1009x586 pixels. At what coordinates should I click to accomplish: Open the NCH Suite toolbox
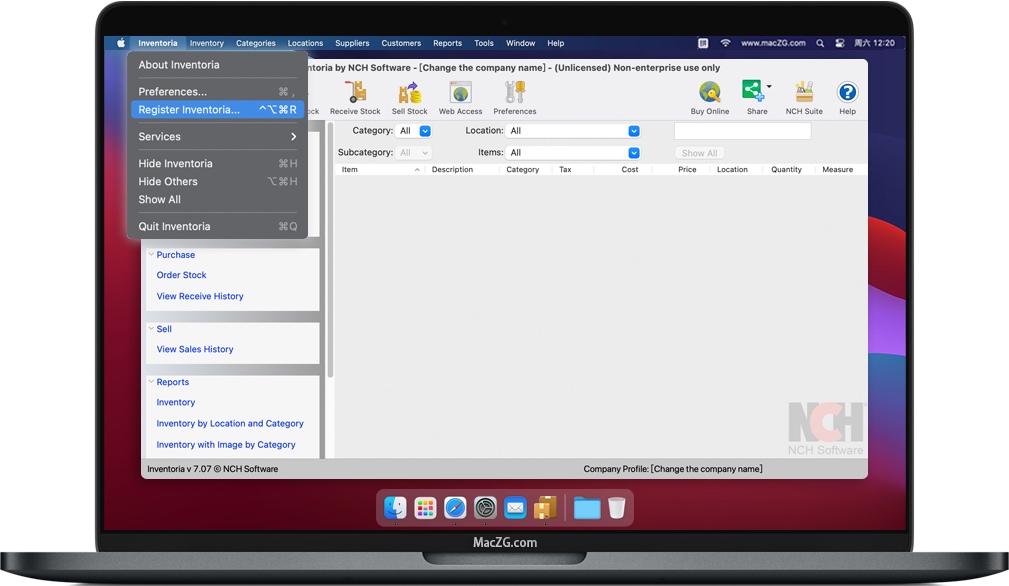click(804, 94)
